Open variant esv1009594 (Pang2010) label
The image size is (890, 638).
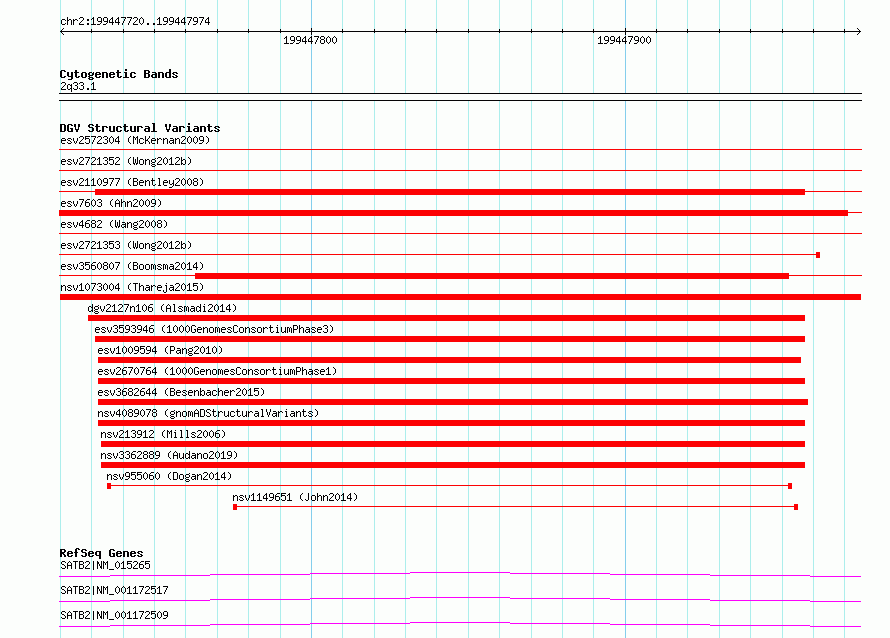point(160,350)
